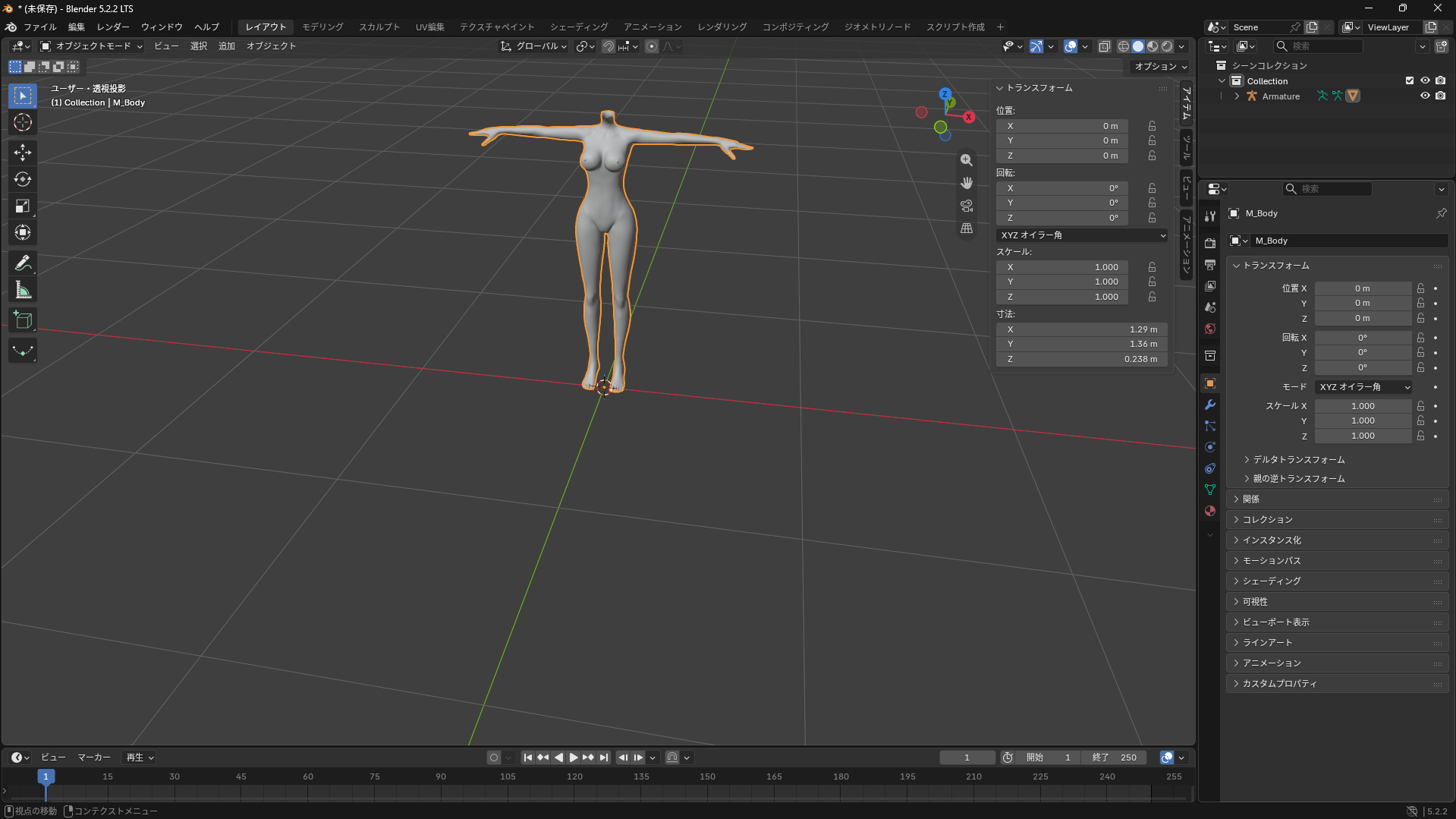Click the current frame number field
The image size is (1456, 819).
click(x=967, y=758)
